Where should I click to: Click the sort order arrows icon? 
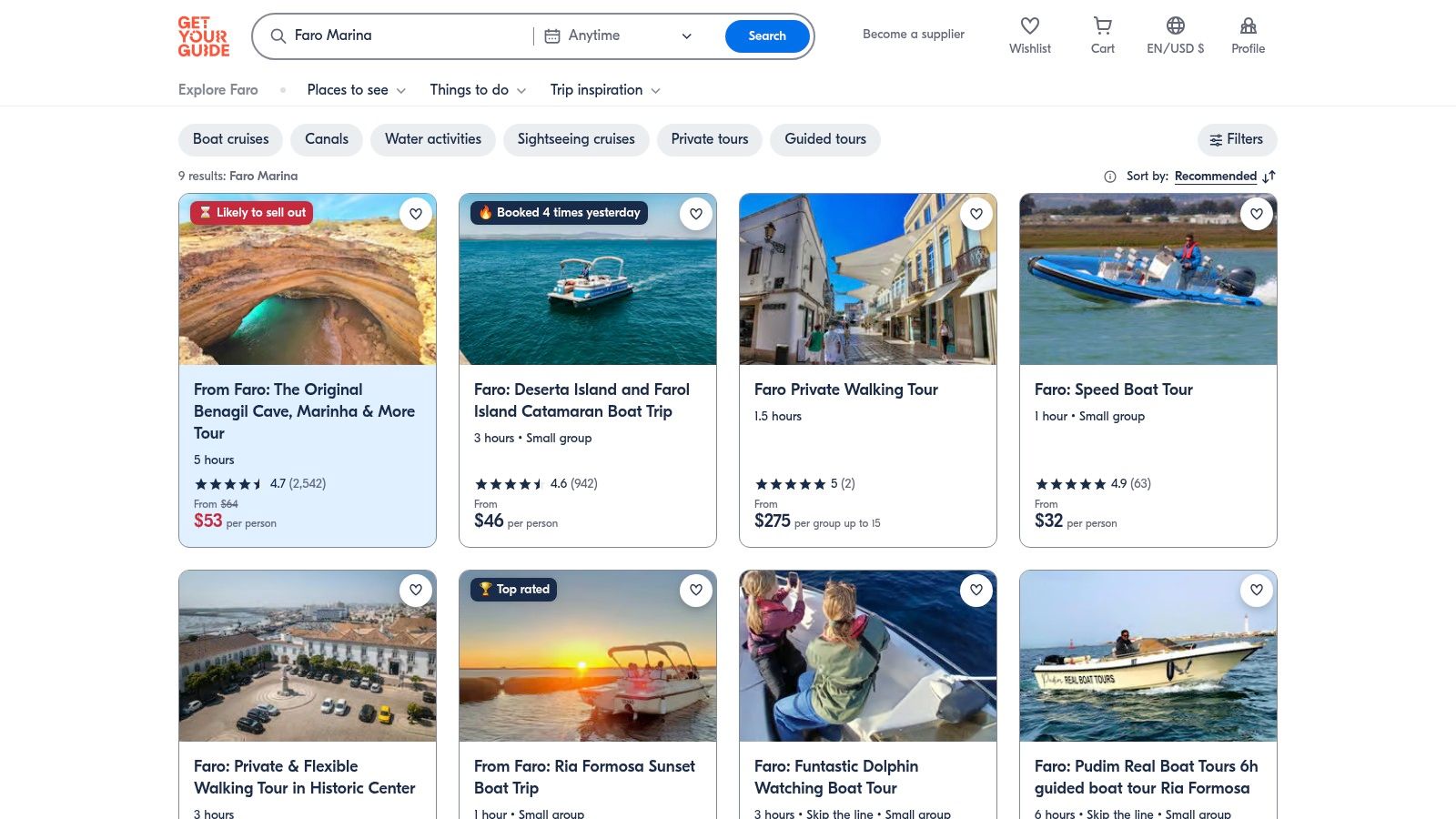[x=1269, y=177]
